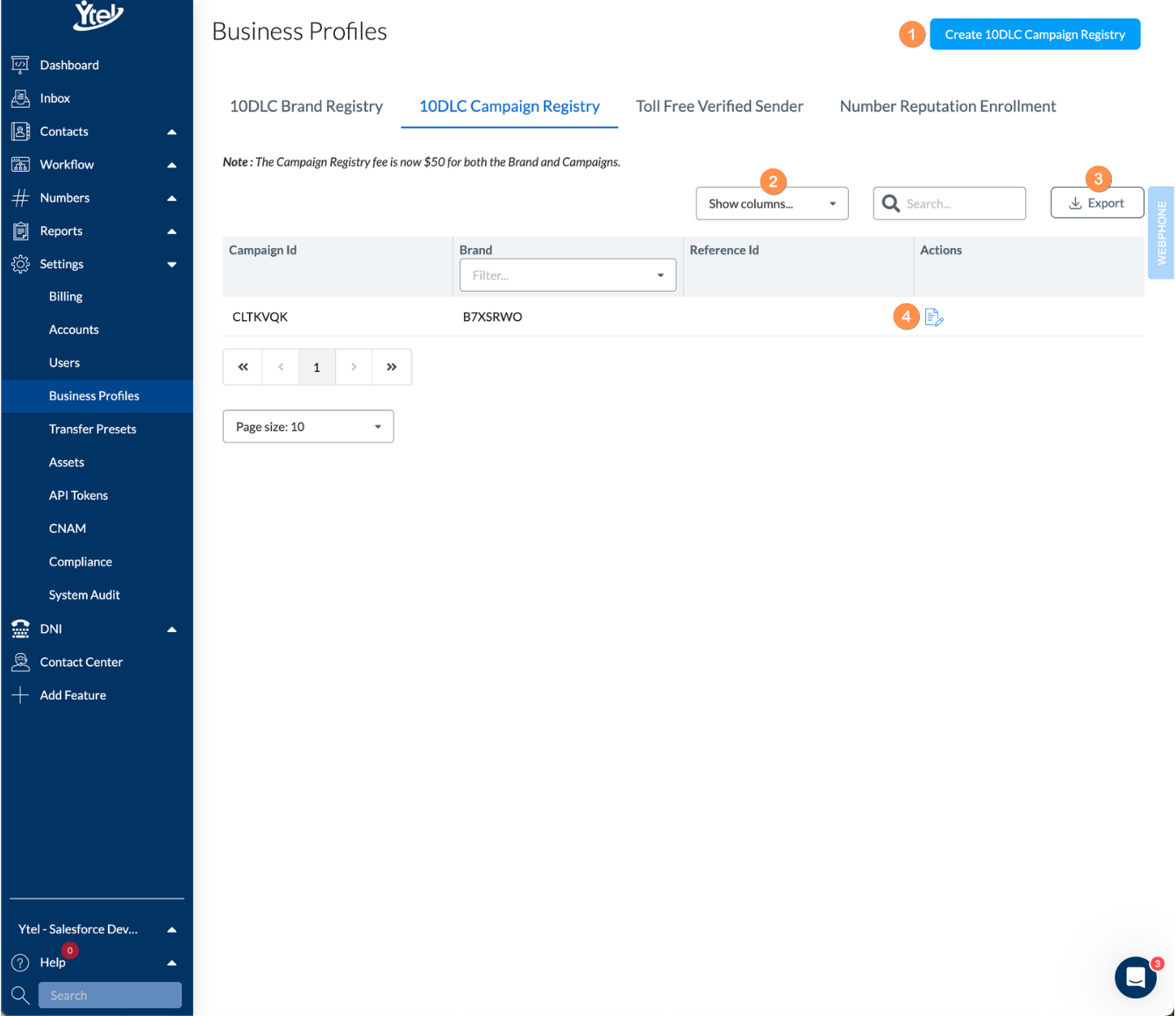Open the Show columns dropdown
Image resolution: width=1176 pixels, height=1016 pixels.
(772, 203)
